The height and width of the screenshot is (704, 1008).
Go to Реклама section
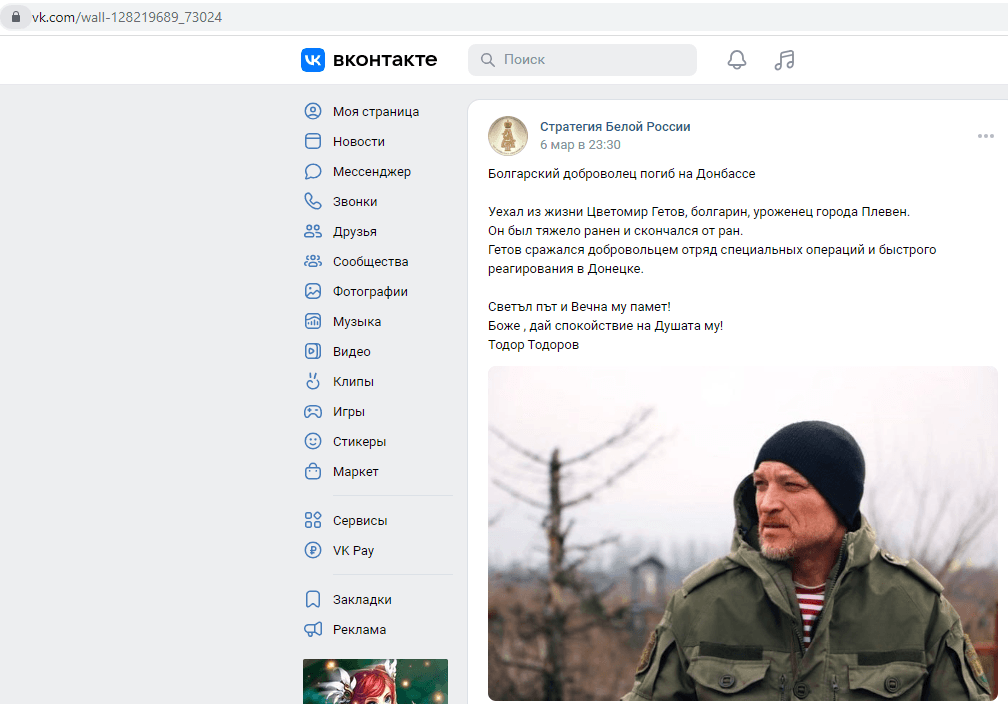pyautogui.click(x=359, y=629)
